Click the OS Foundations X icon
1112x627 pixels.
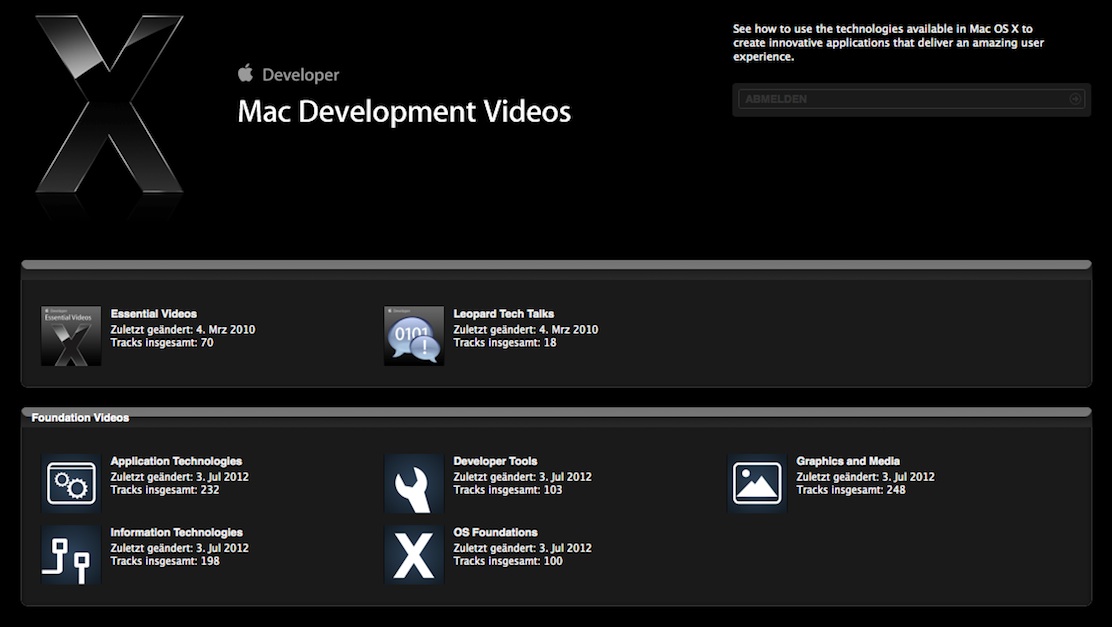[x=414, y=555]
